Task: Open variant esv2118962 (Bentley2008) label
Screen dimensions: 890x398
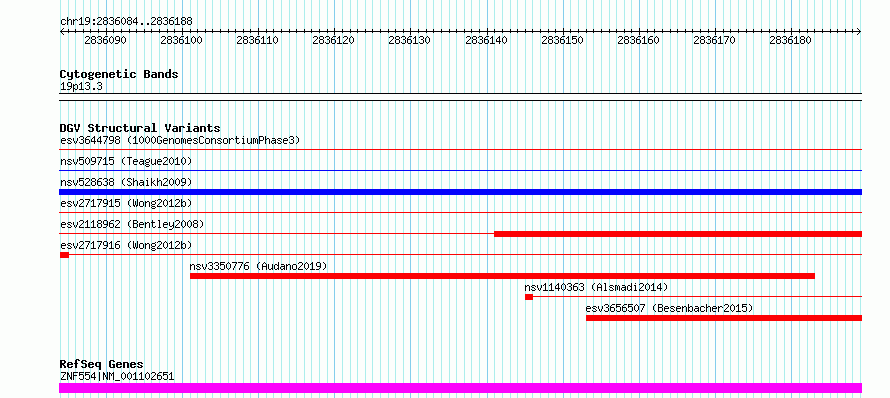Action: tap(132, 224)
